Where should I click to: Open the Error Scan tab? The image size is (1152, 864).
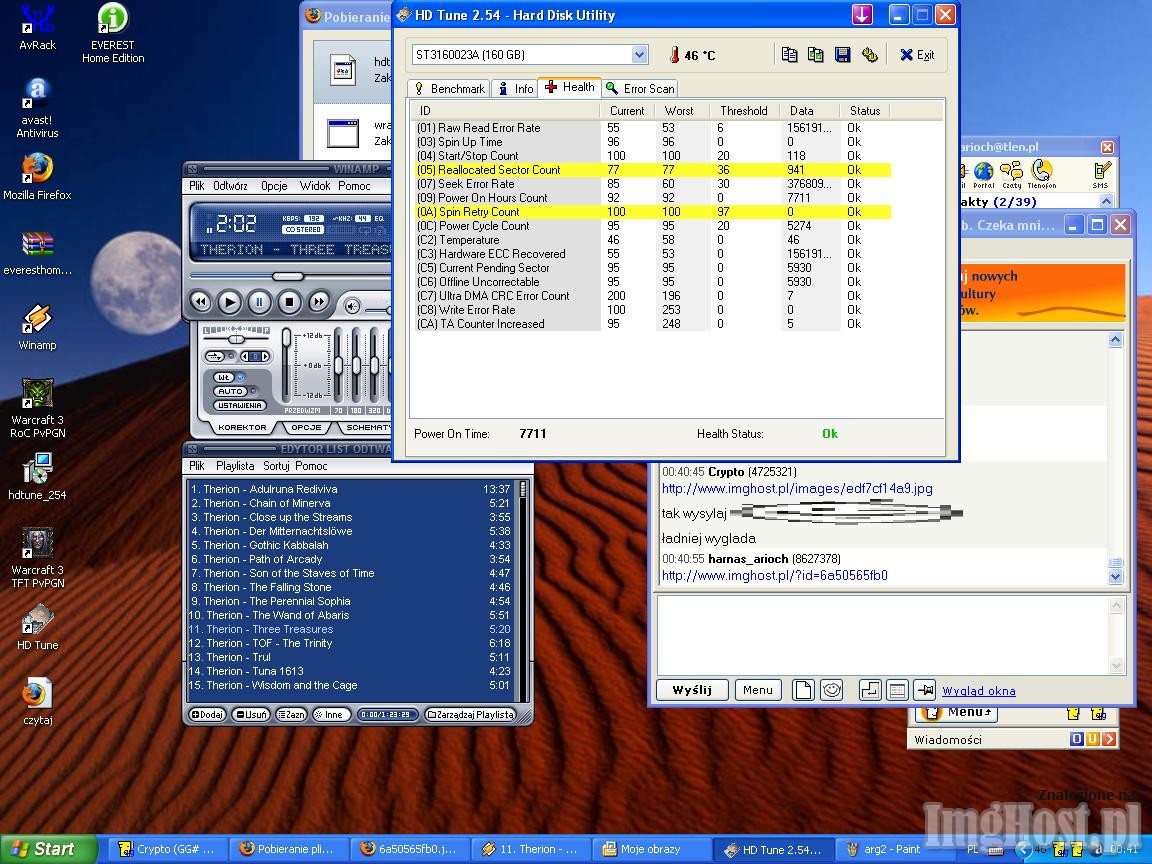pyautogui.click(x=640, y=88)
